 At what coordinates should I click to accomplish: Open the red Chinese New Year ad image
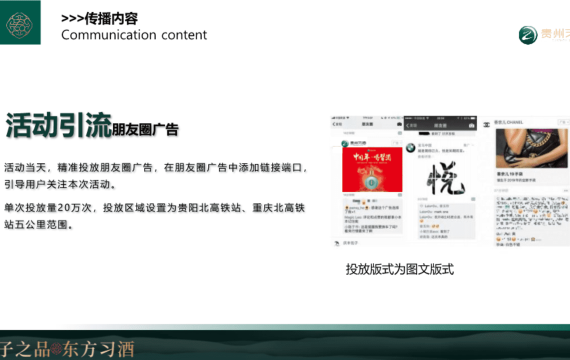[372, 169]
